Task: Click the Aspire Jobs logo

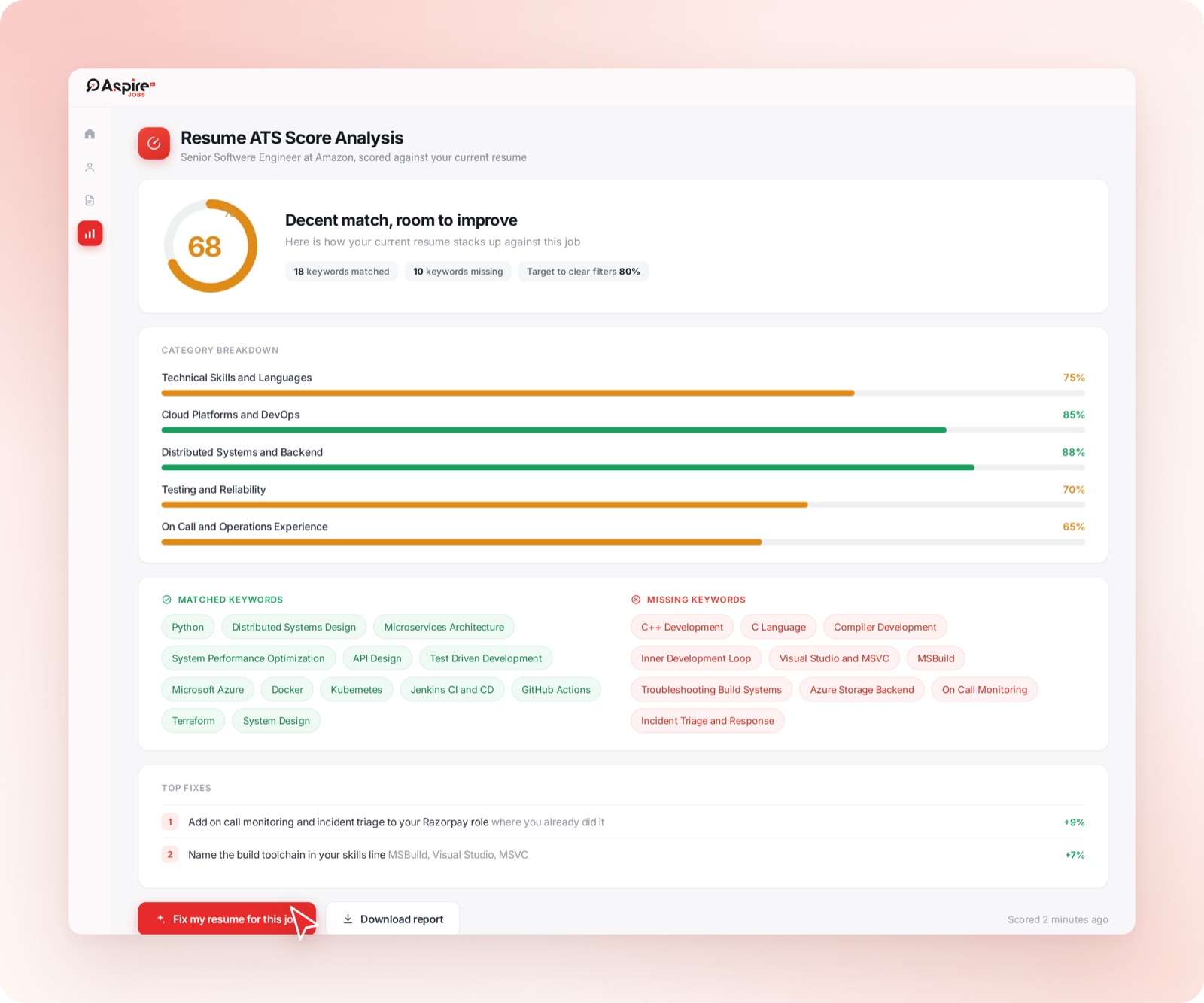Action: pos(120,87)
